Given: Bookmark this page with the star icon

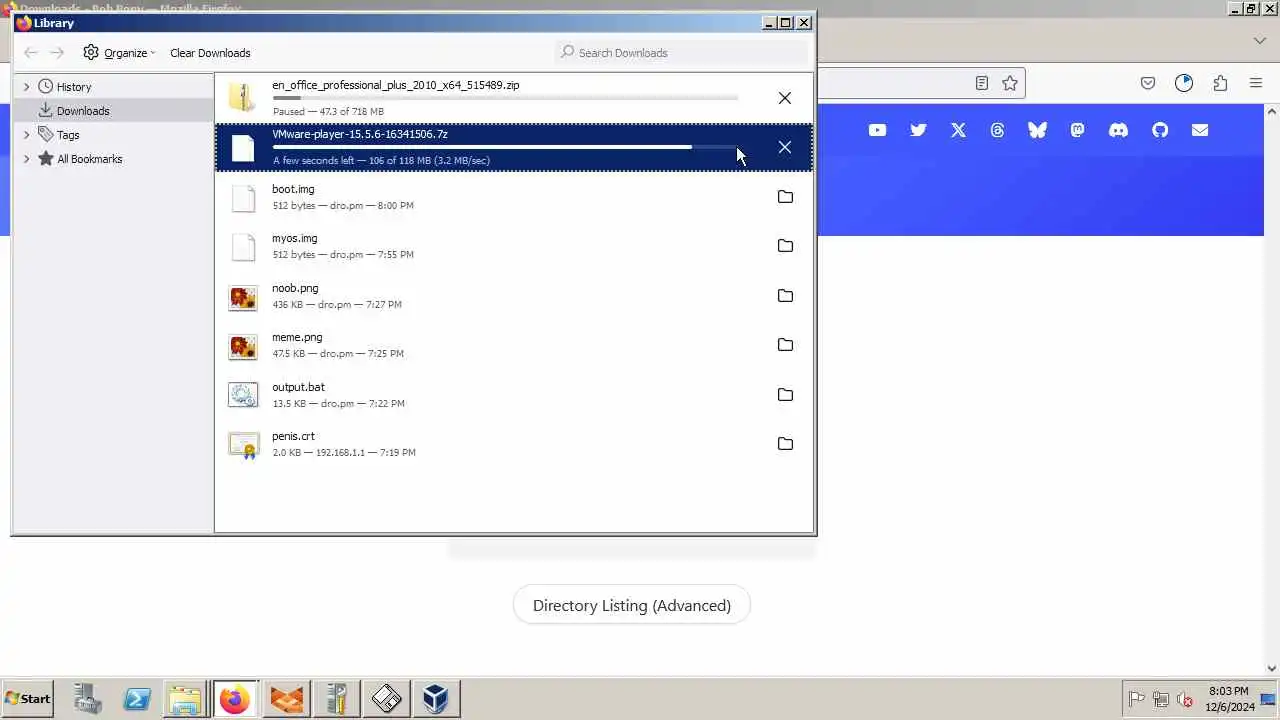Looking at the screenshot, I should coord(1010,83).
